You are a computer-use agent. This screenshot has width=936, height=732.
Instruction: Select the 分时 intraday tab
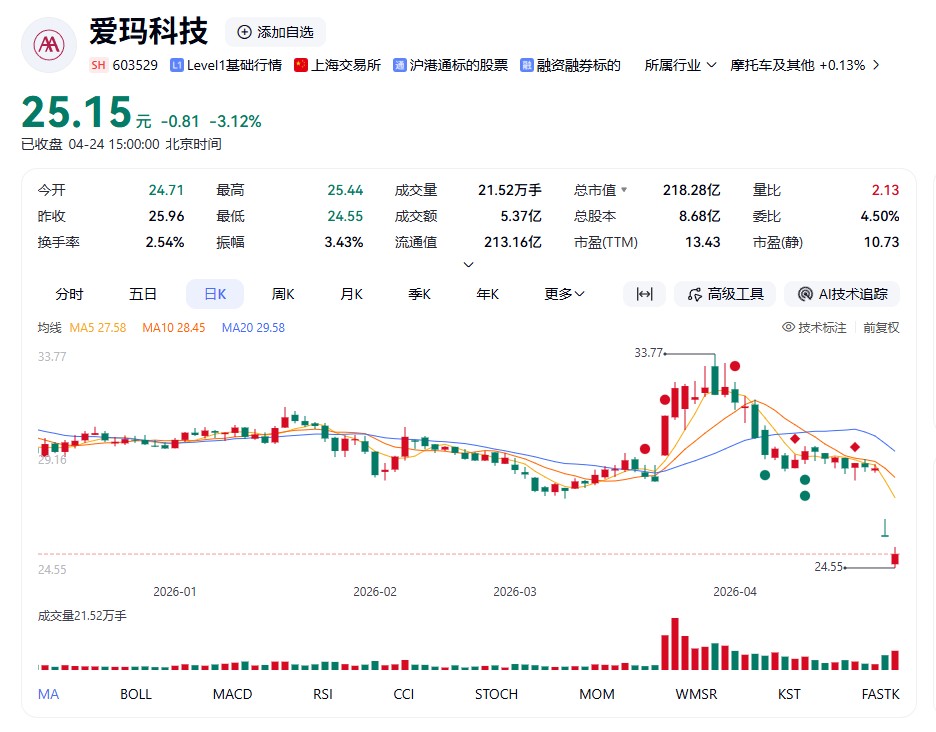tap(69, 294)
